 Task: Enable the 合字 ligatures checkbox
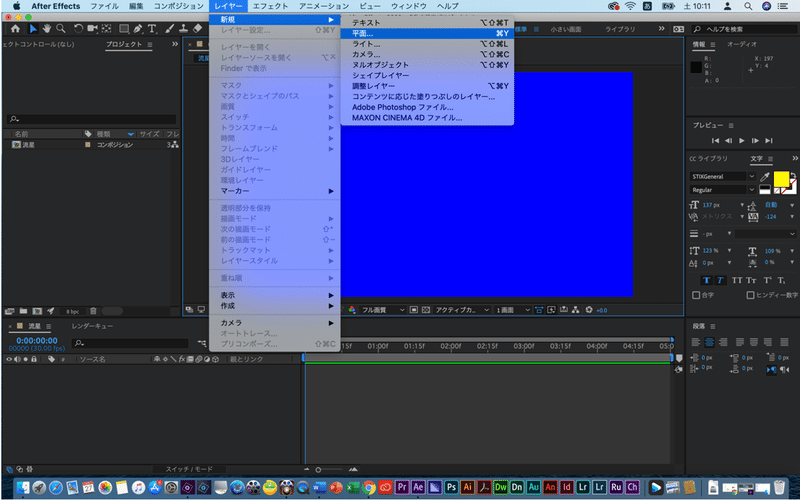696,295
